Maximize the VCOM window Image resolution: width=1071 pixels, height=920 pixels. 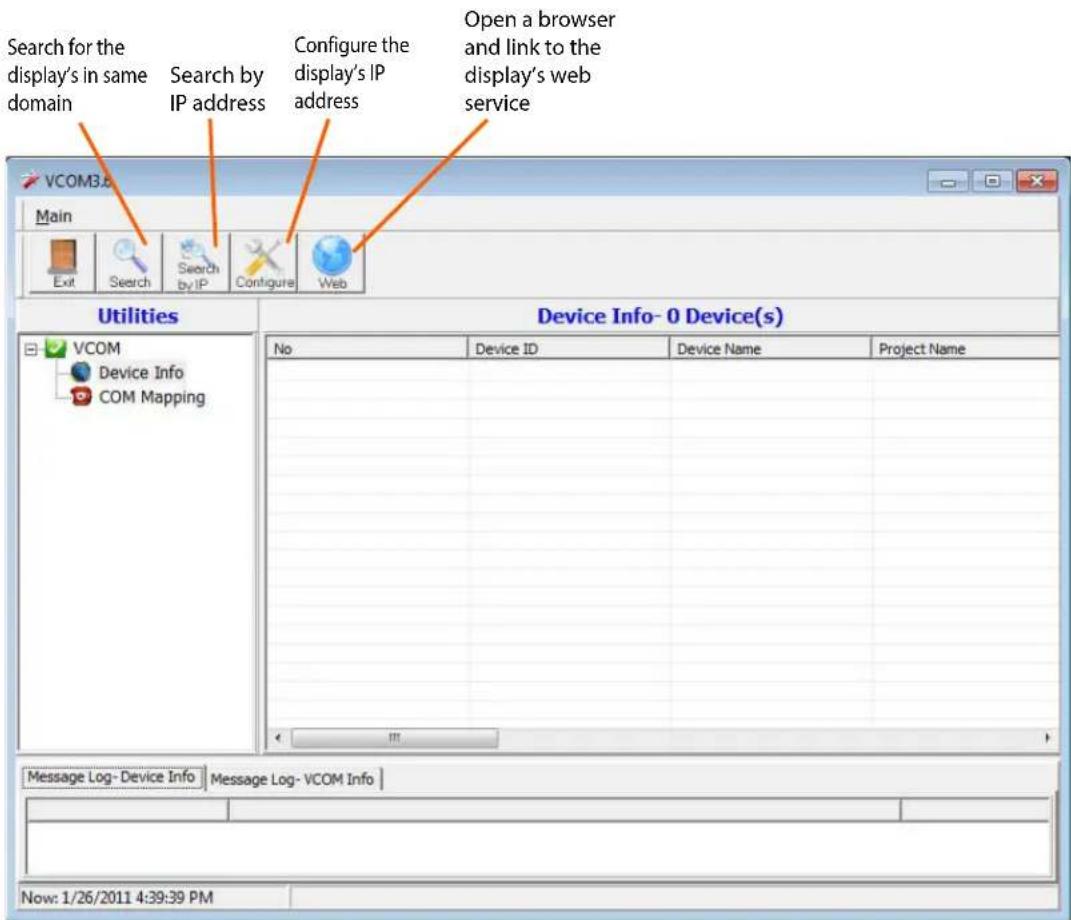(x=992, y=181)
